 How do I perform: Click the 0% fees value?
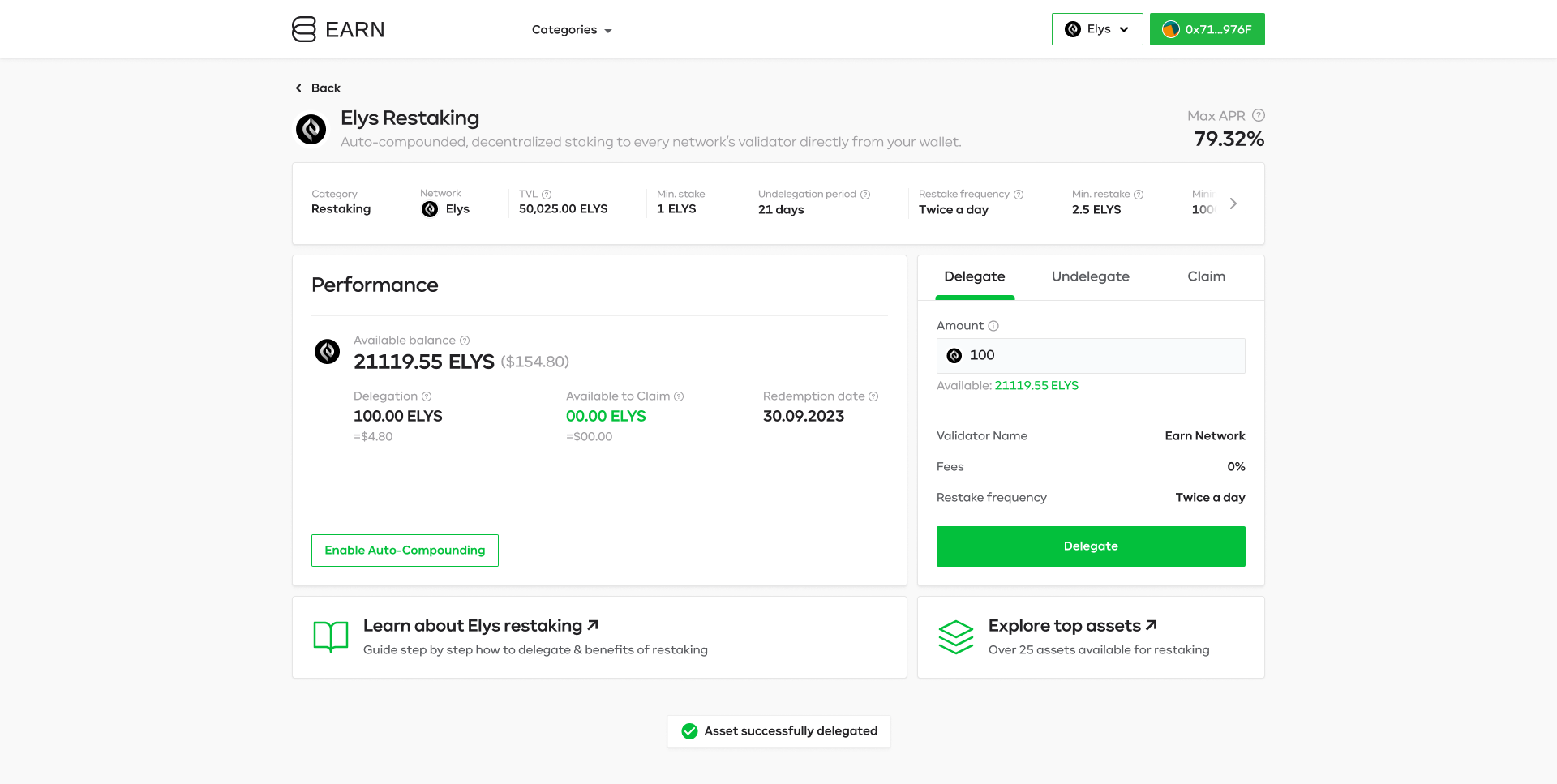pyautogui.click(x=1236, y=467)
